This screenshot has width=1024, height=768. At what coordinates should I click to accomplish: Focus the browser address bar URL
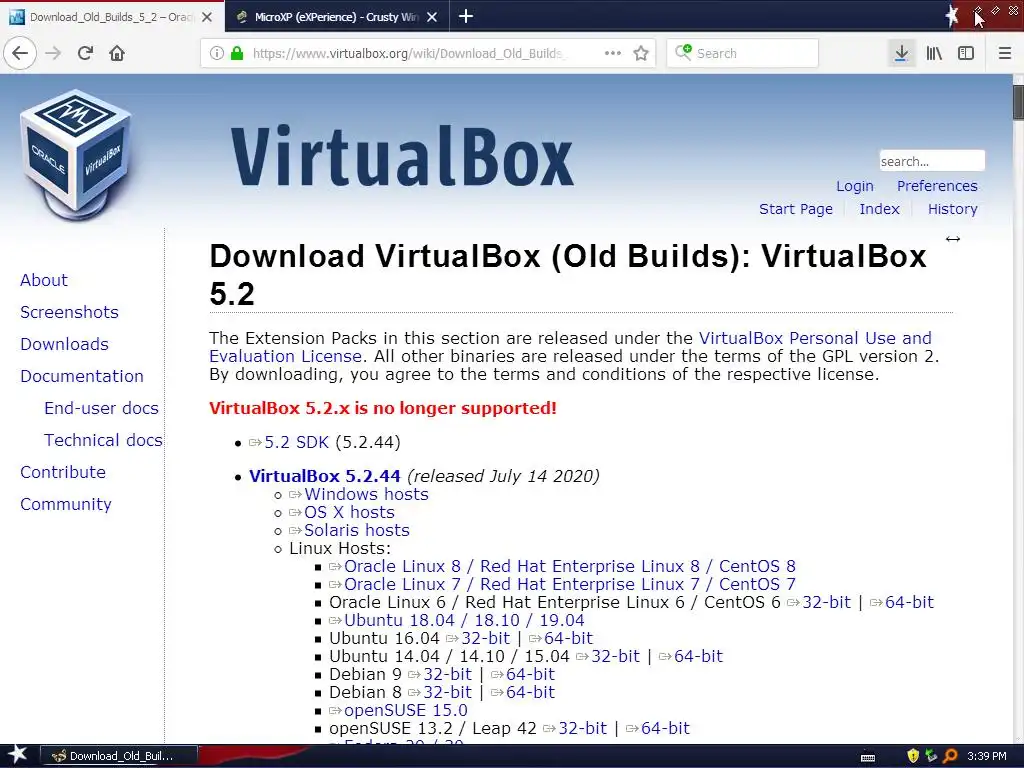coord(408,53)
